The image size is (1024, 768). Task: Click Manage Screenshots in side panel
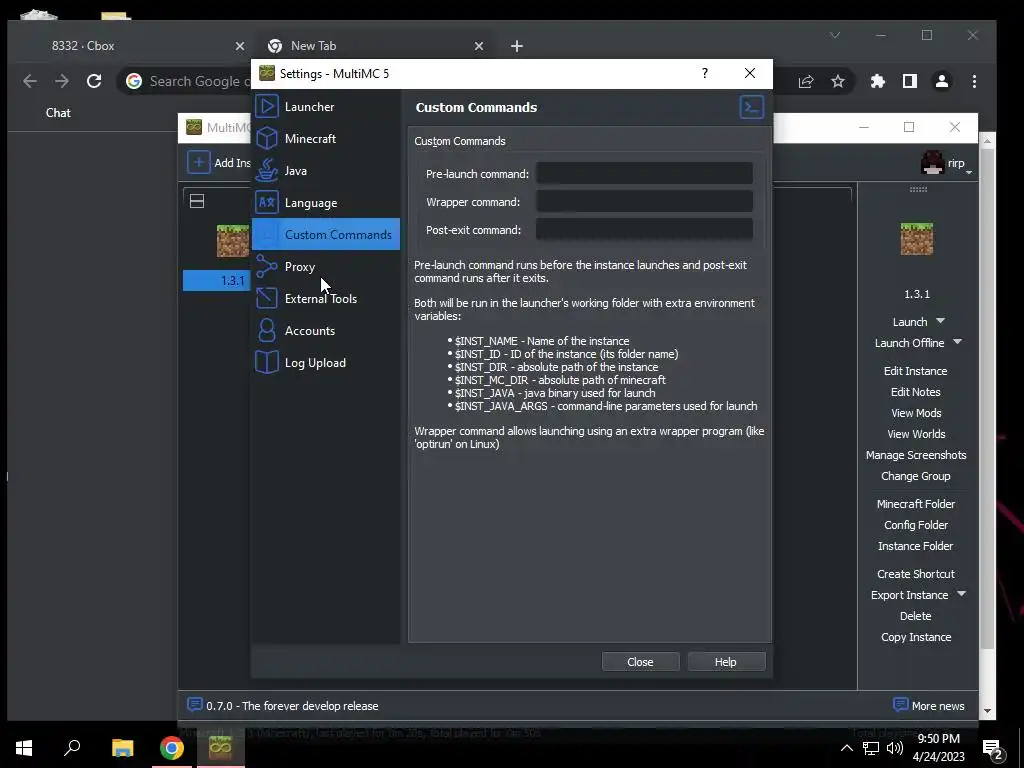(916, 455)
